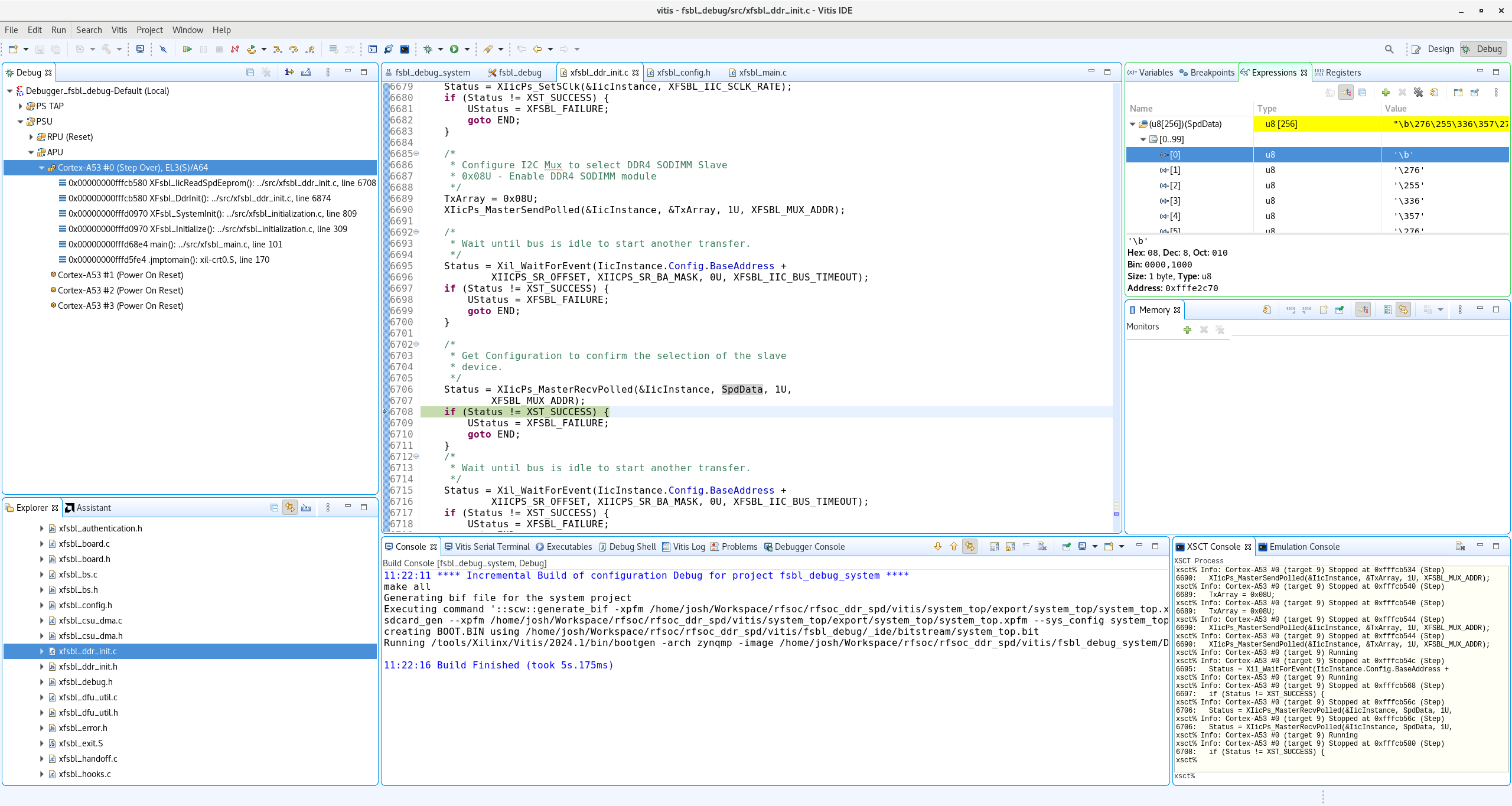
Task: Click the Terminate (red stop) debug icon
Action: (x=219, y=50)
